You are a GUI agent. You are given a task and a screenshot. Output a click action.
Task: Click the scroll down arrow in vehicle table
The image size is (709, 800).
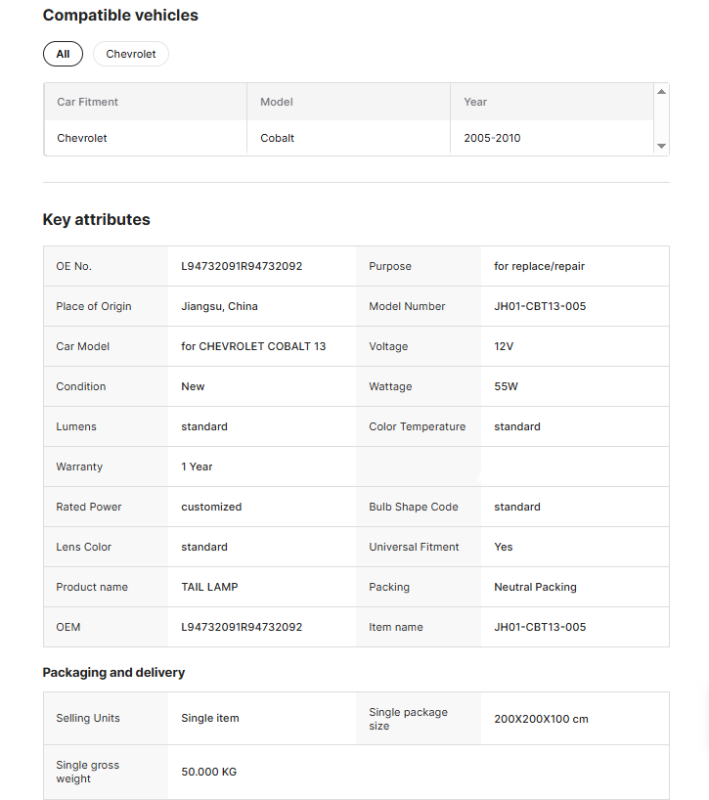pyautogui.click(x=661, y=146)
